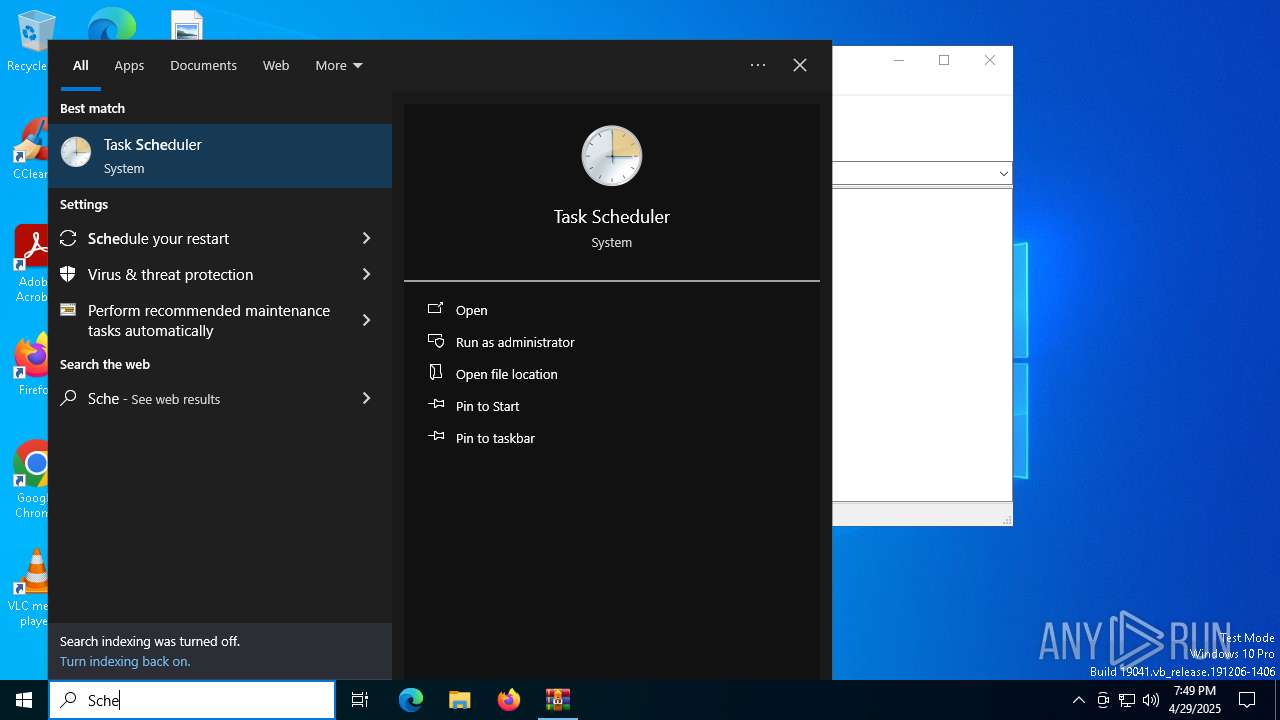Choose Open for Task Scheduler
1280x720 pixels.
pos(471,310)
